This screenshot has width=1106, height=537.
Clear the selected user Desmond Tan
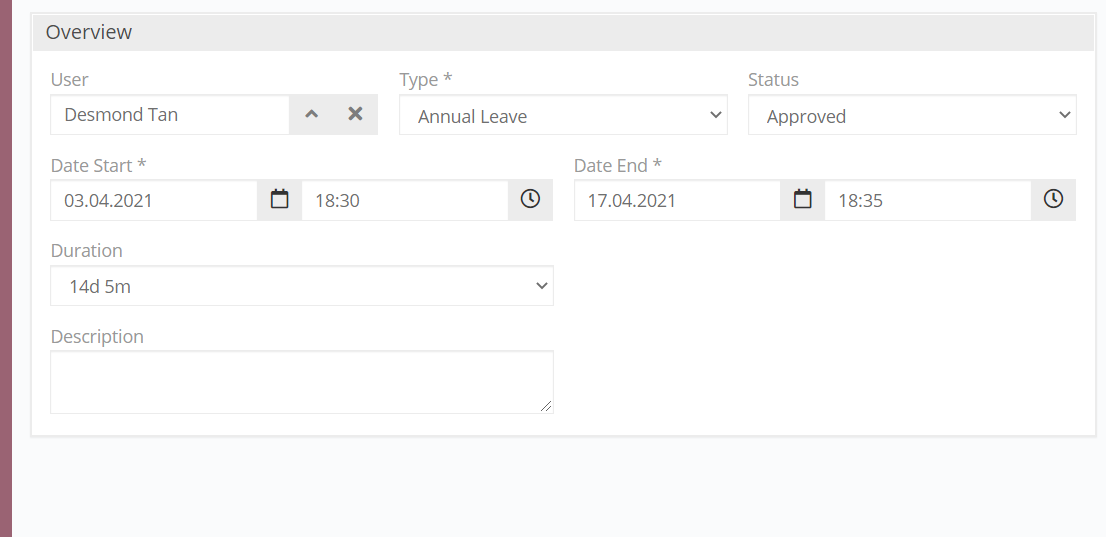355,114
